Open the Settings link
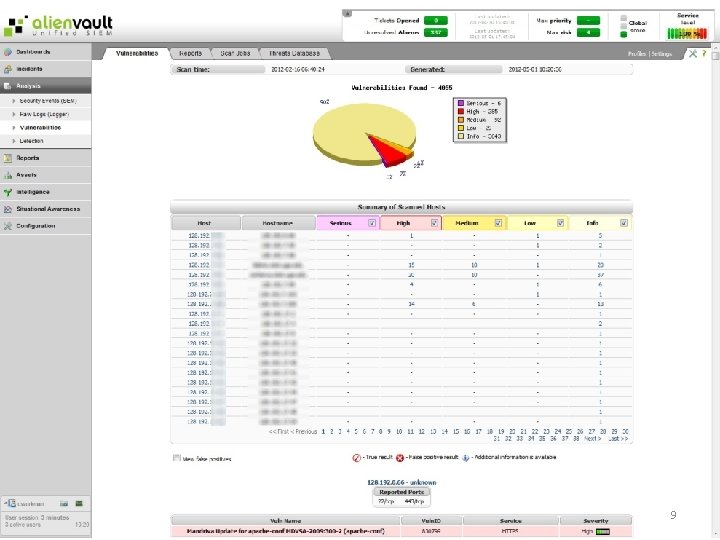This screenshot has width=720, height=540. 662,54
